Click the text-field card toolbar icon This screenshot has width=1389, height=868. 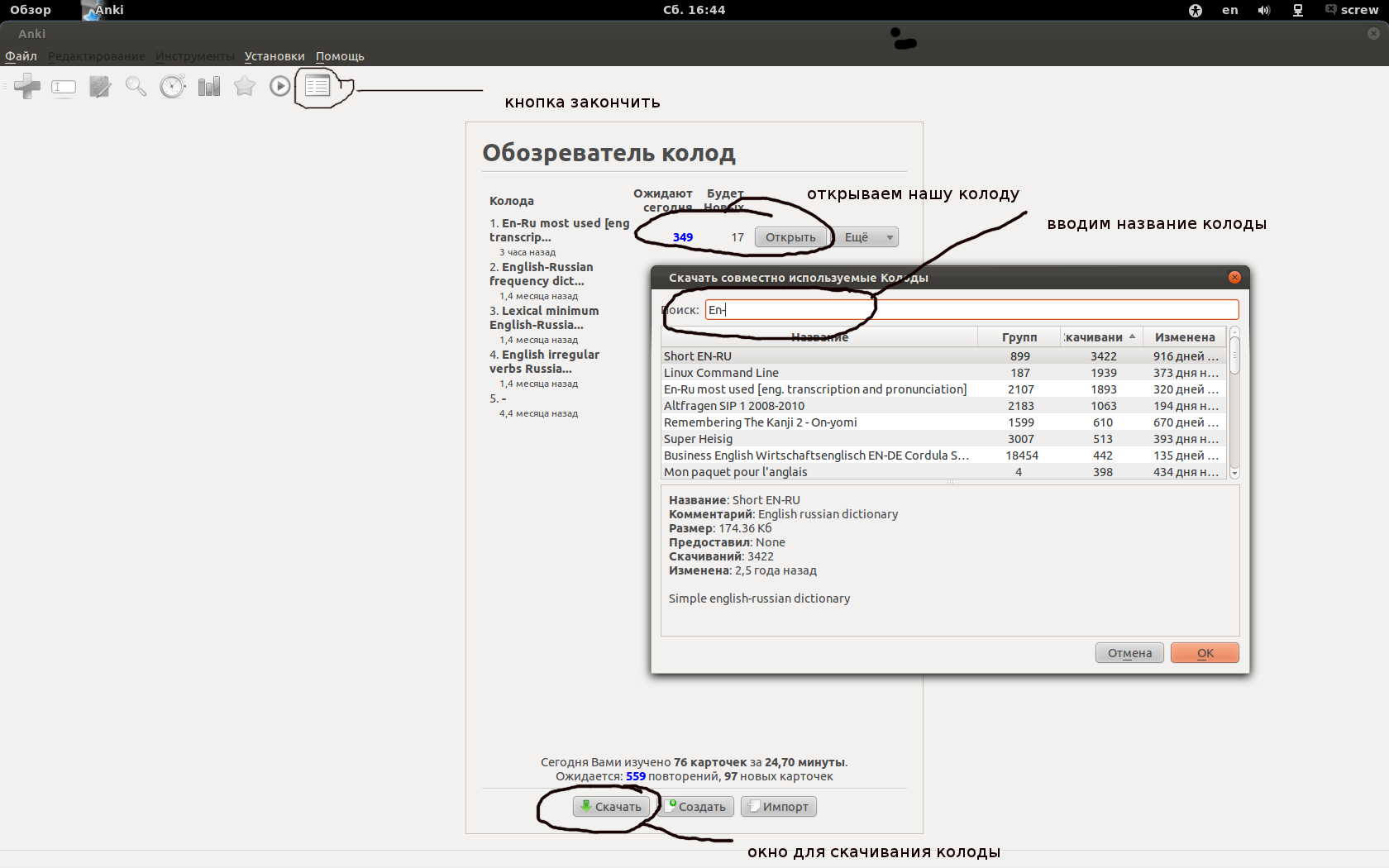coord(64,87)
